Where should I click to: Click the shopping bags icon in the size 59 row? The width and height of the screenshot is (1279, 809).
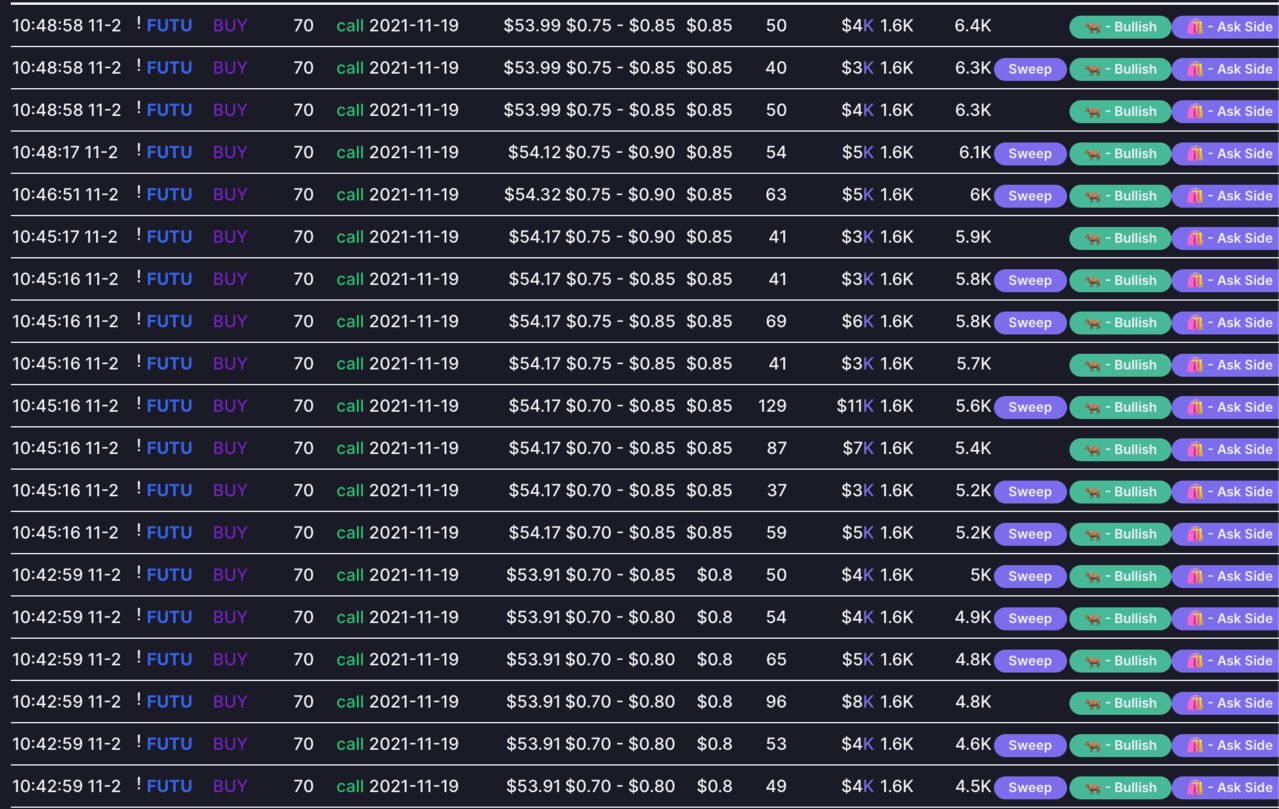(1194, 534)
